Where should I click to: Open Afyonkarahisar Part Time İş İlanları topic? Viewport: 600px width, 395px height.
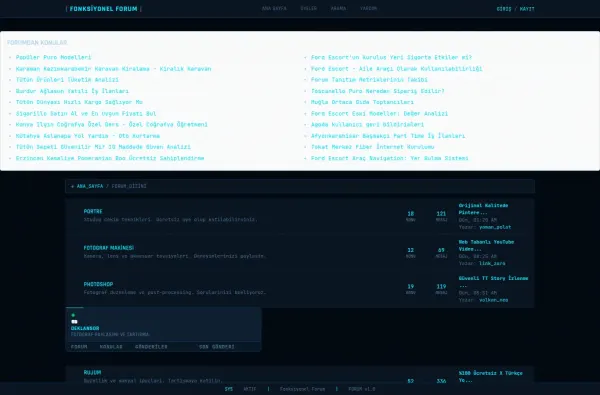[388, 136]
